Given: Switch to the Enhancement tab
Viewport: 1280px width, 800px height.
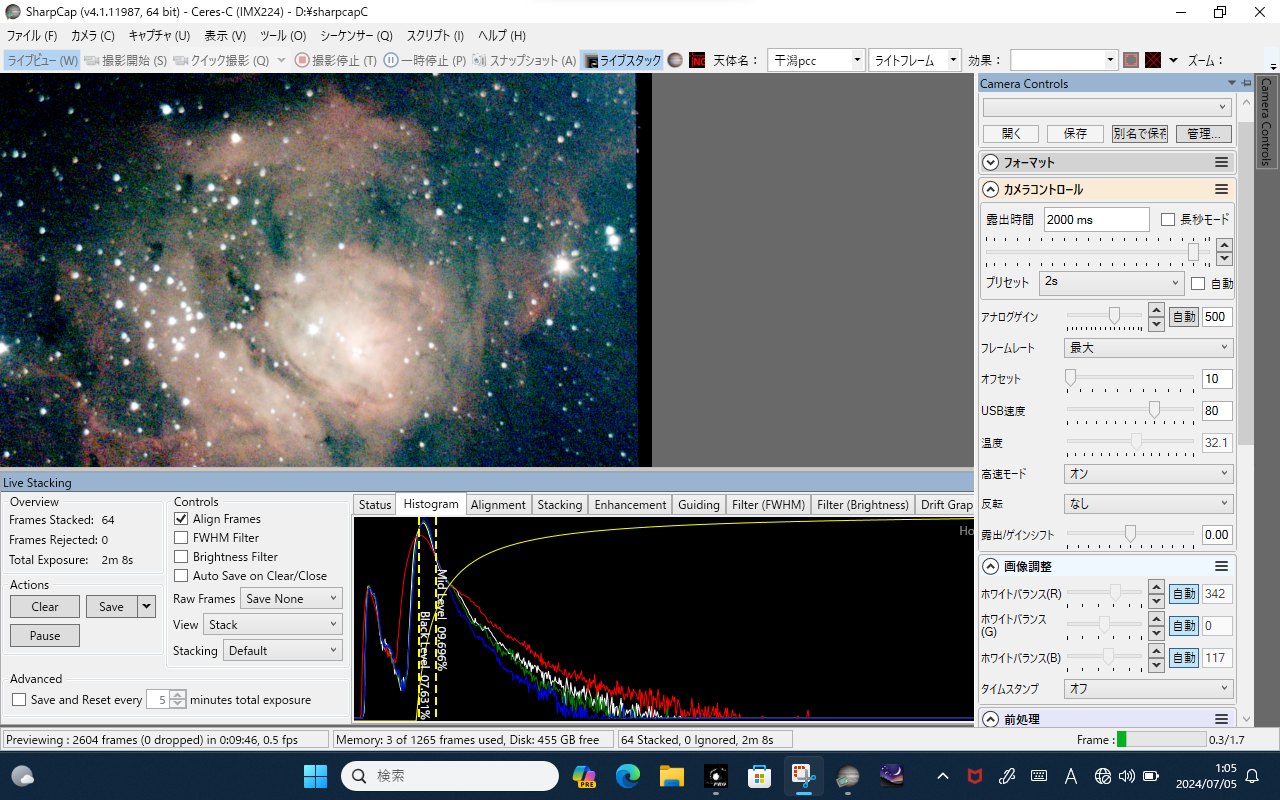Looking at the screenshot, I should [630, 505].
